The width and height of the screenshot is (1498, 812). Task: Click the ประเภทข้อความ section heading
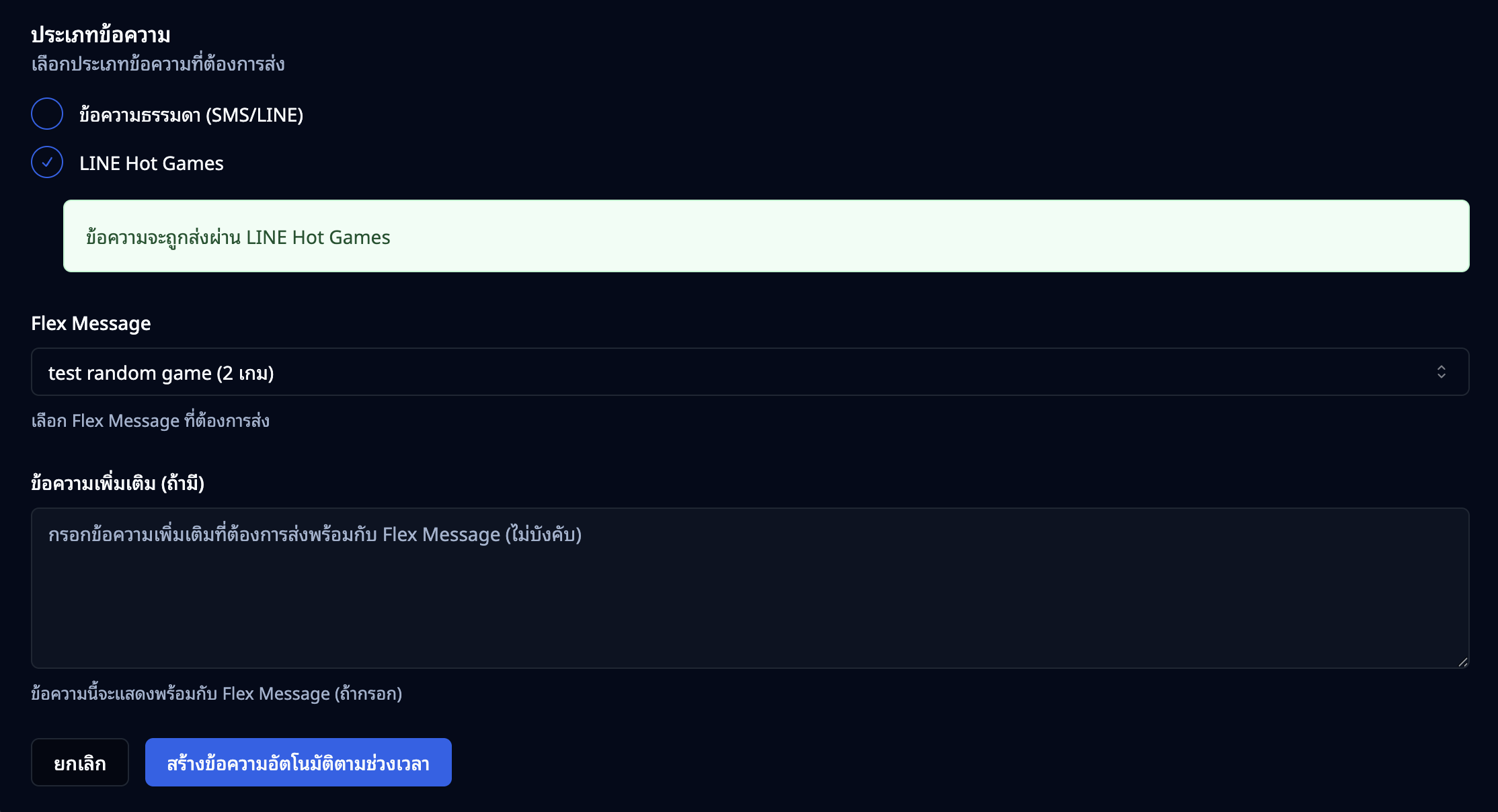click(101, 34)
